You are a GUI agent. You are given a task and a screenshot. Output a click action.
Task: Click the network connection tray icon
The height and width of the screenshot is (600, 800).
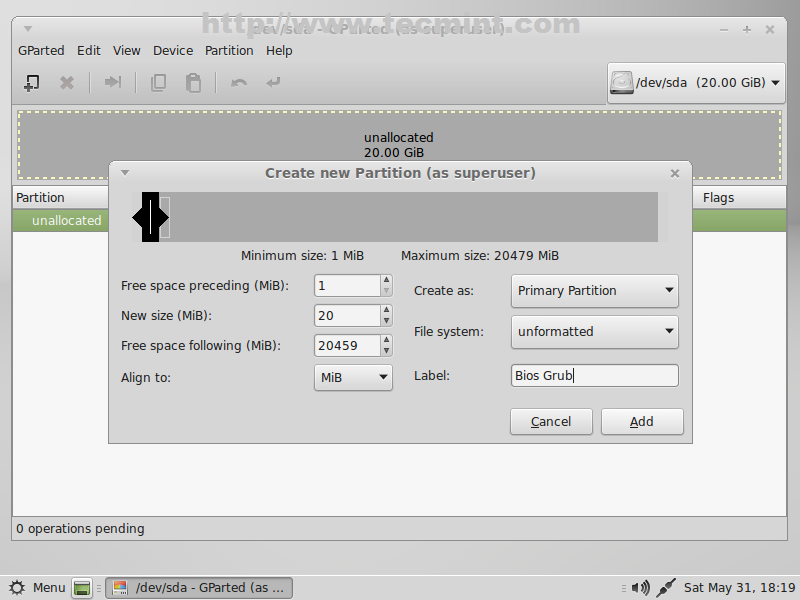666,588
